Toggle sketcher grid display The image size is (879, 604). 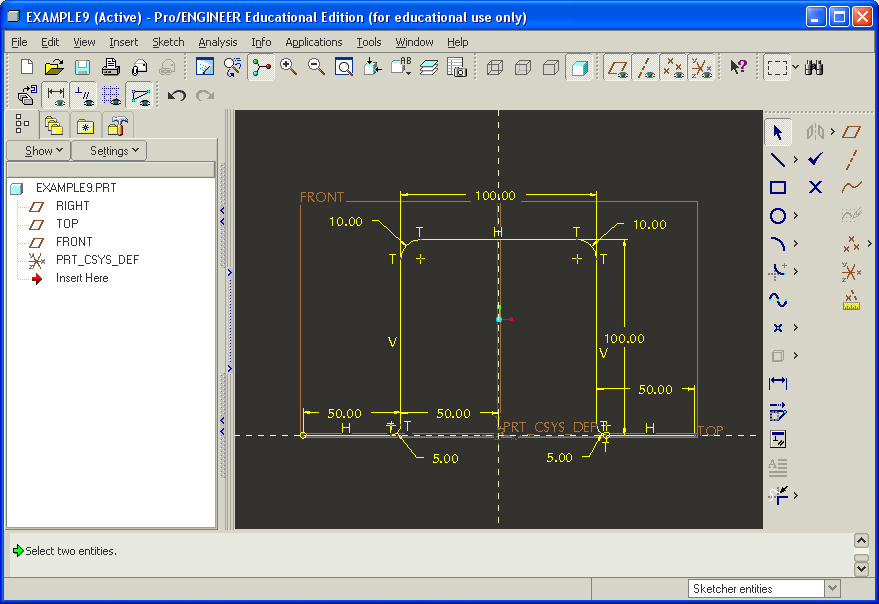point(111,96)
